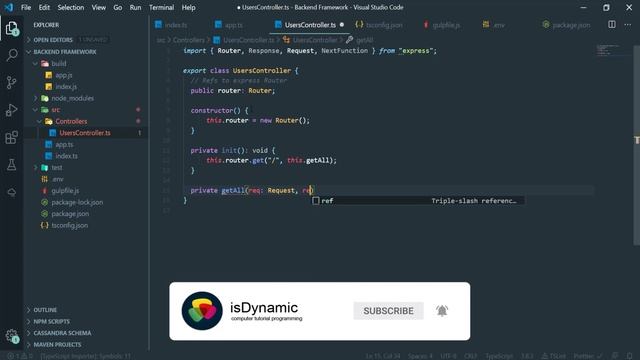
Task: Click notification bell in subscribe banner
Action: click(x=442, y=311)
